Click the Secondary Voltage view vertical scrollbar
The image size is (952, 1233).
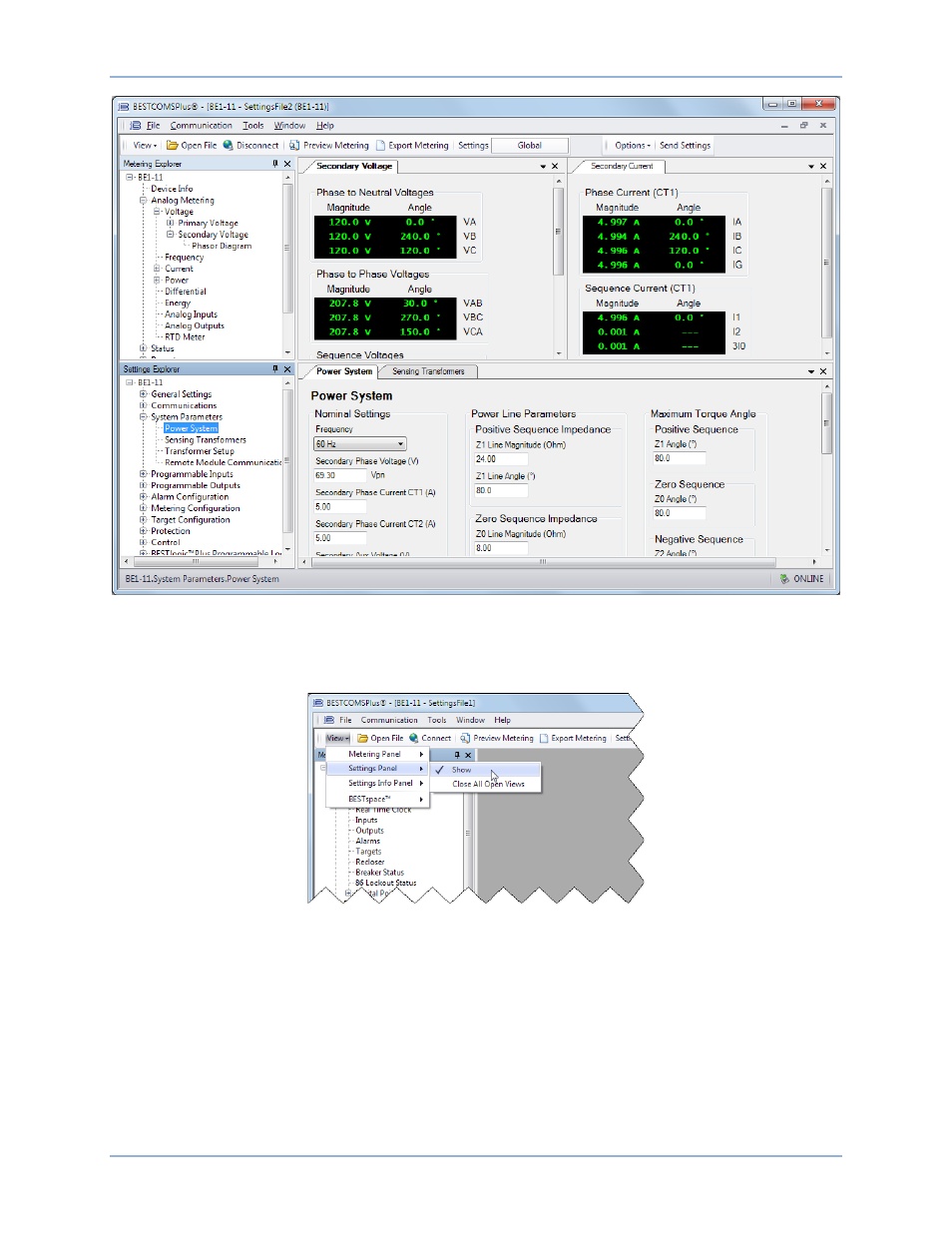(558, 266)
